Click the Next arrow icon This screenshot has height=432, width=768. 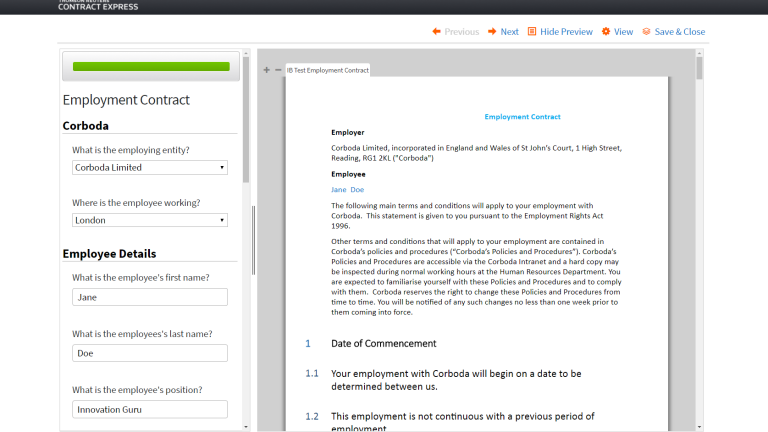click(492, 32)
